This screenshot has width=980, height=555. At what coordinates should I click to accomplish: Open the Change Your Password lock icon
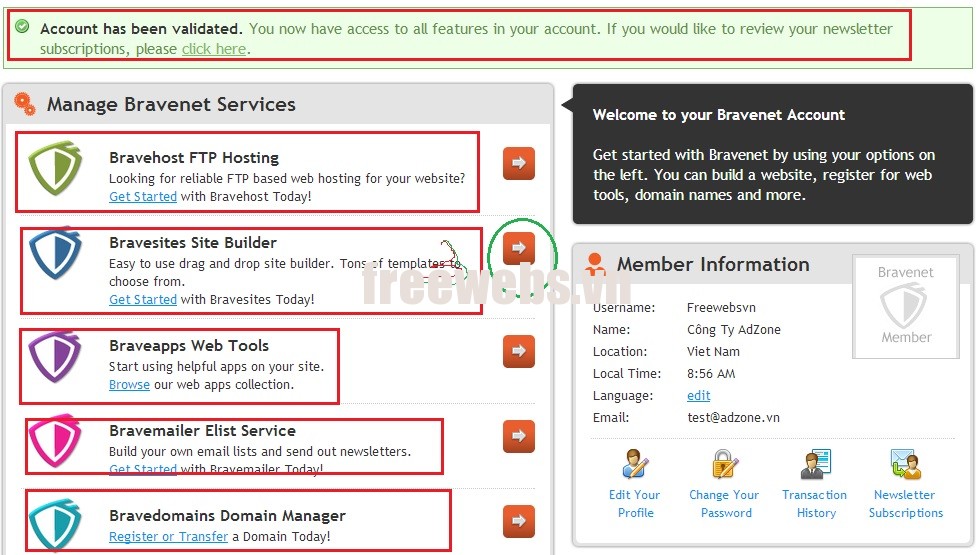725,465
